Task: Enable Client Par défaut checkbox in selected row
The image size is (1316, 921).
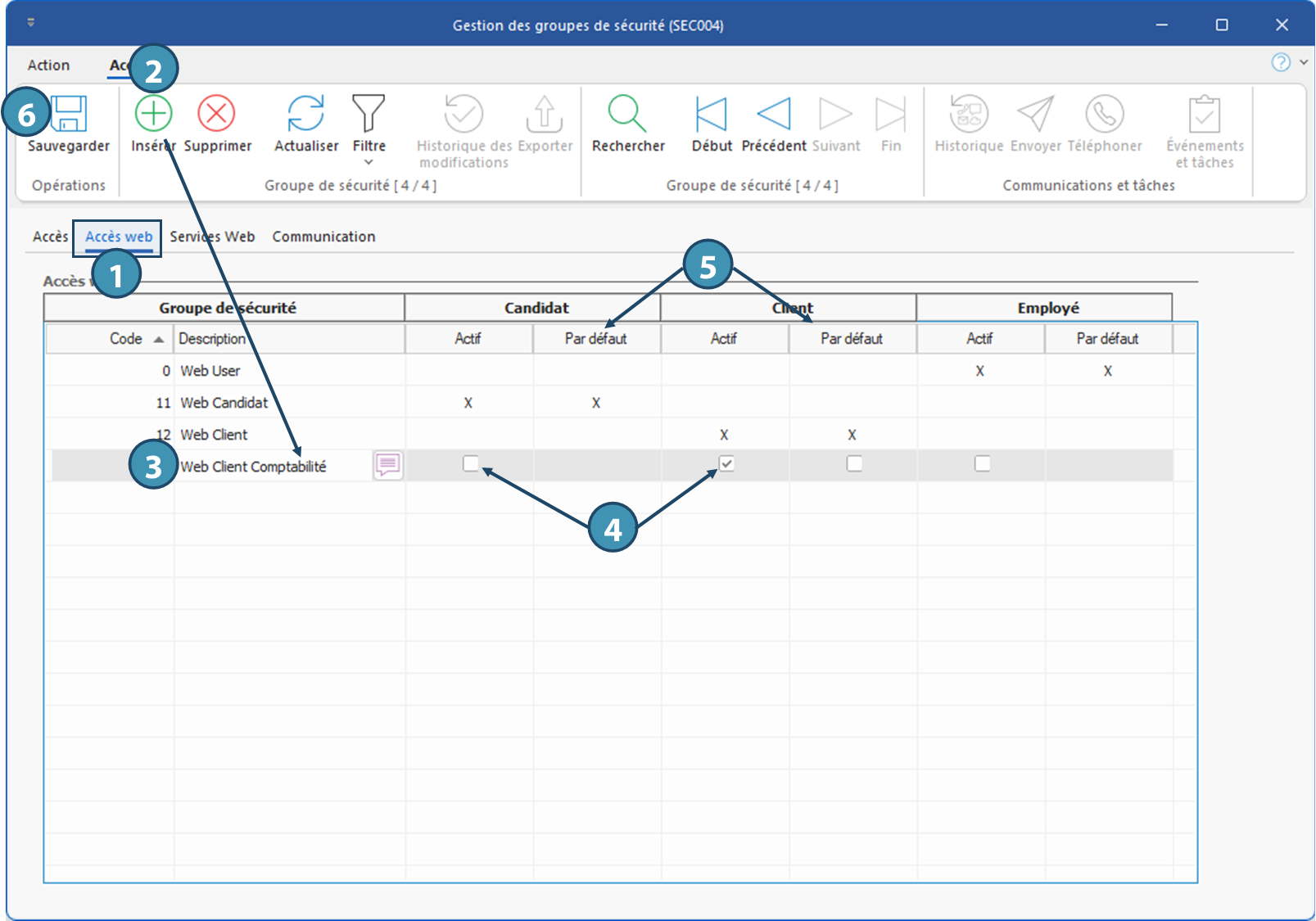Action: (x=854, y=464)
